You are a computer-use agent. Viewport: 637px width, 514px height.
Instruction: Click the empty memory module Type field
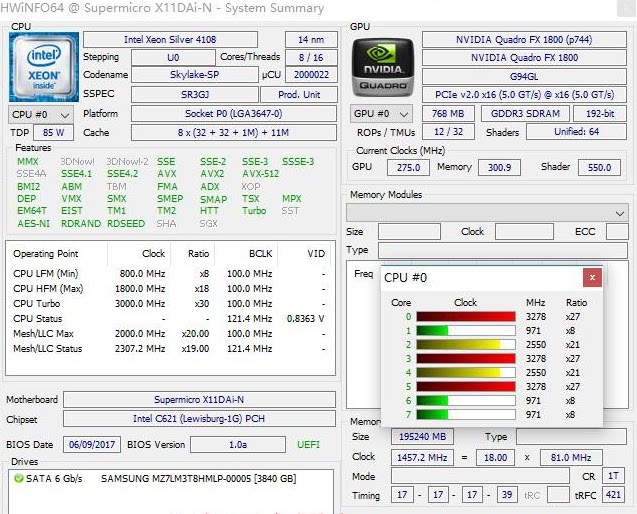point(503,250)
